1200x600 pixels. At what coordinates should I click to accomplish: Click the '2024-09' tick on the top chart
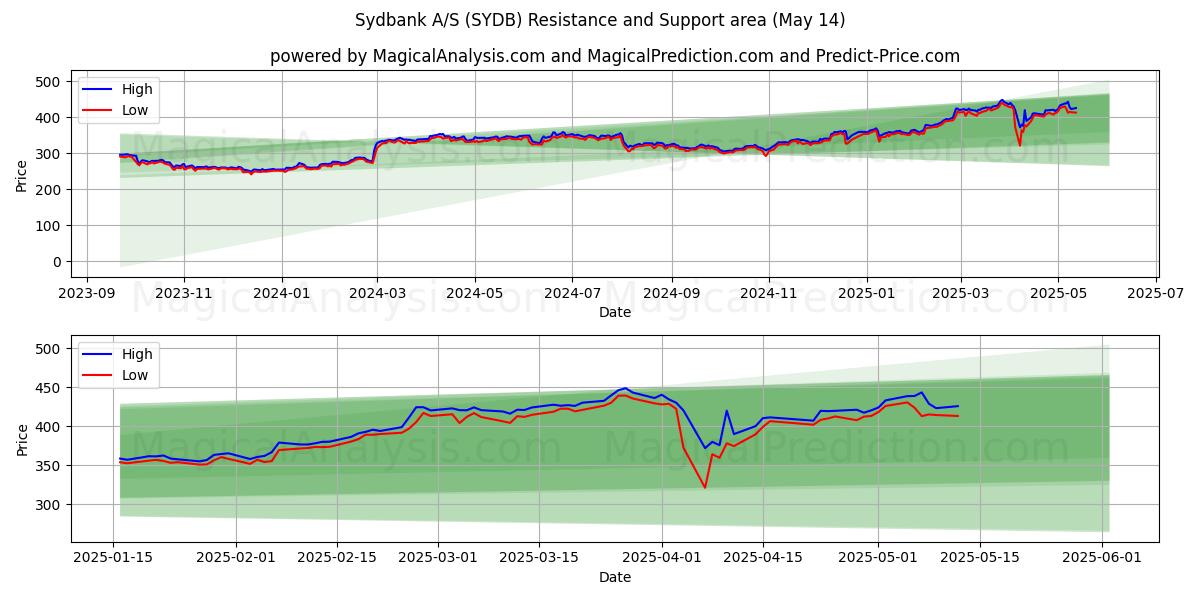[x=670, y=292]
